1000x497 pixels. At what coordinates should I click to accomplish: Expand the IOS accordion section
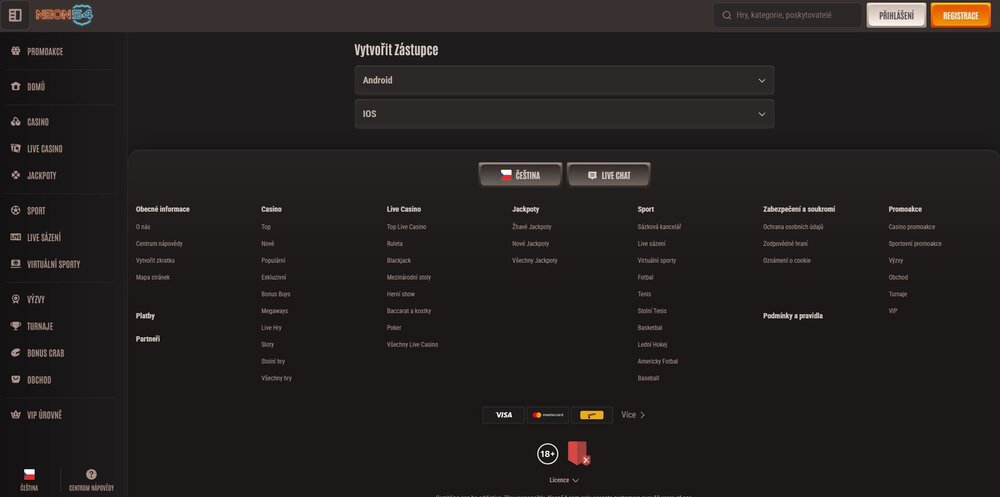coord(564,114)
